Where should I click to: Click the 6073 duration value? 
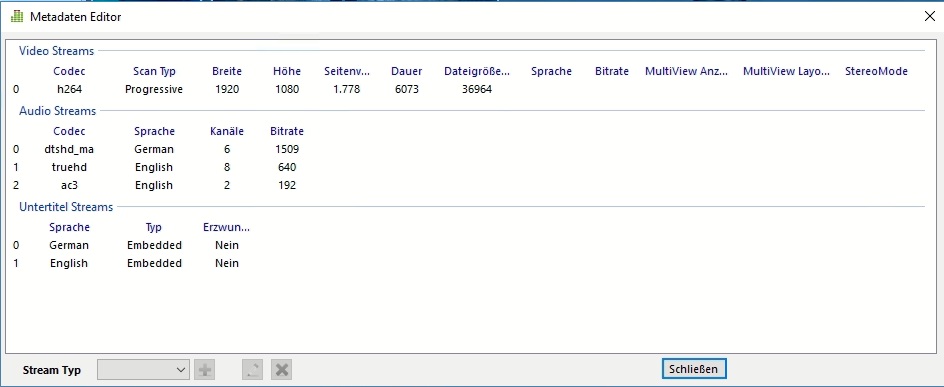pos(406,89)
